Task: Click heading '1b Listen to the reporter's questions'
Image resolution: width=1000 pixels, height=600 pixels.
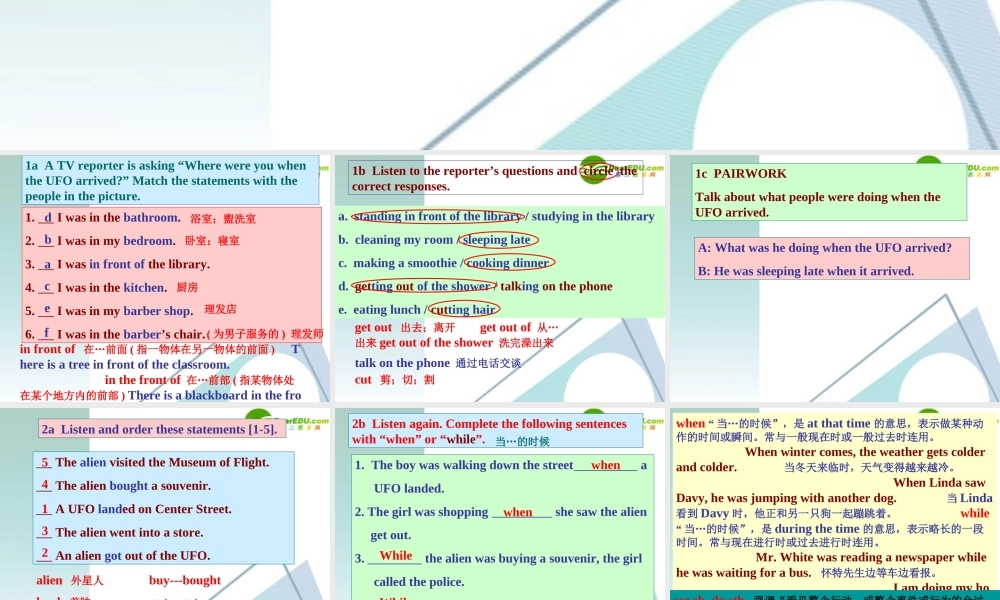Action: [494, 178]
